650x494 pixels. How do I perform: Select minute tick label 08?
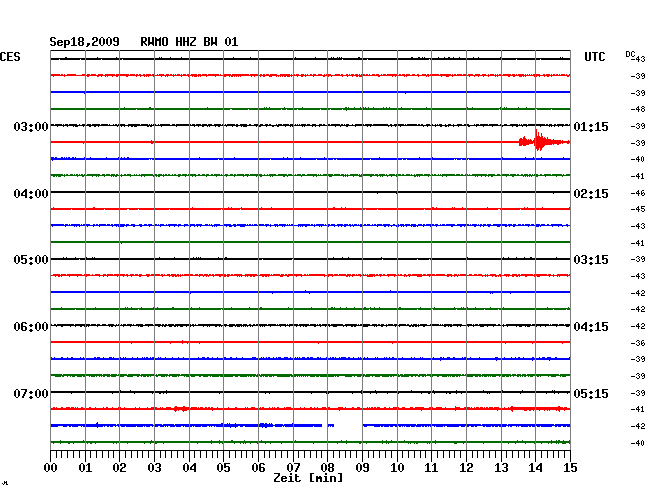coord(327,467)
